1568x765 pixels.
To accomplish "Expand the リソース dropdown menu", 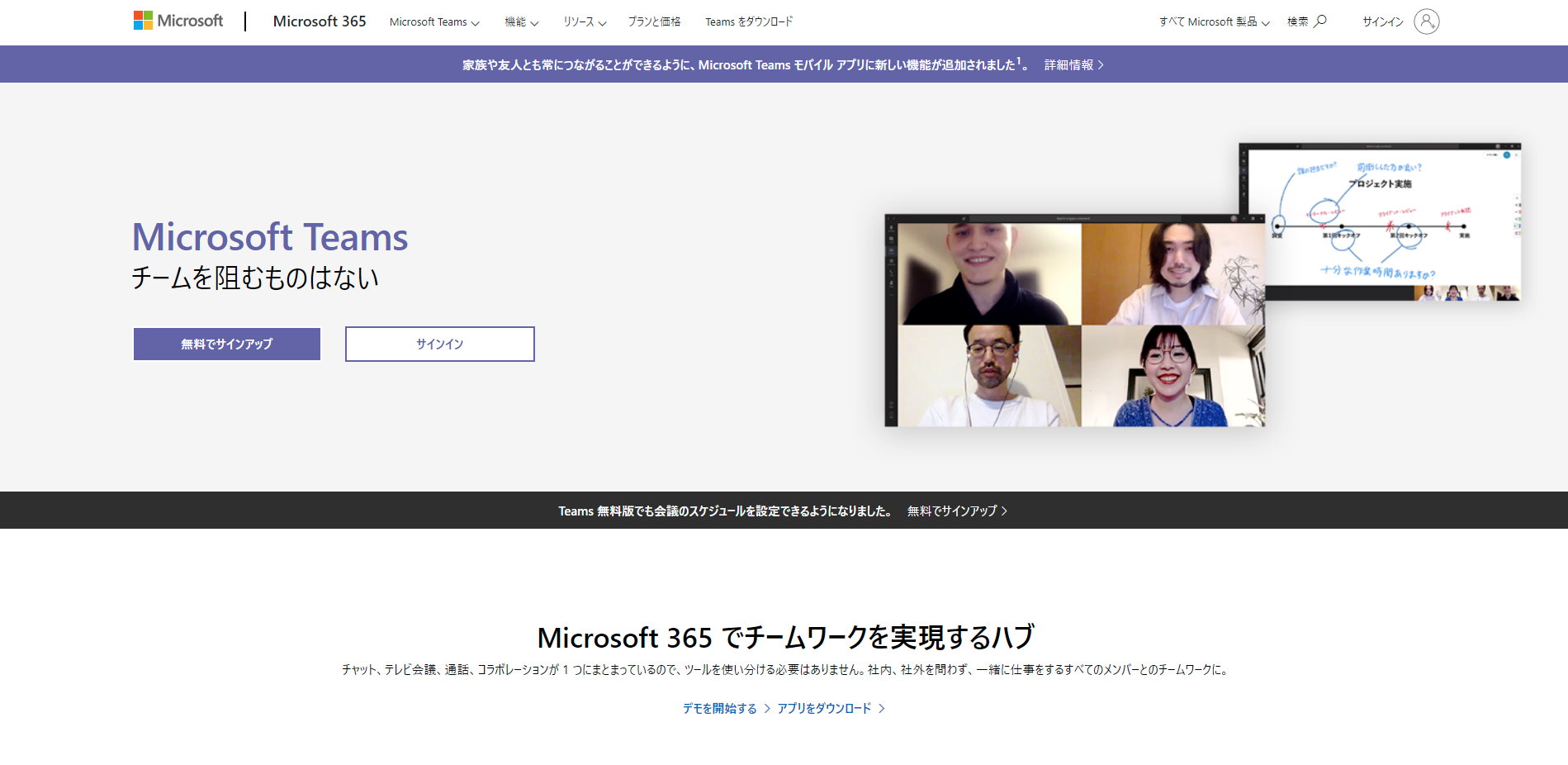I will coord(585,22).
